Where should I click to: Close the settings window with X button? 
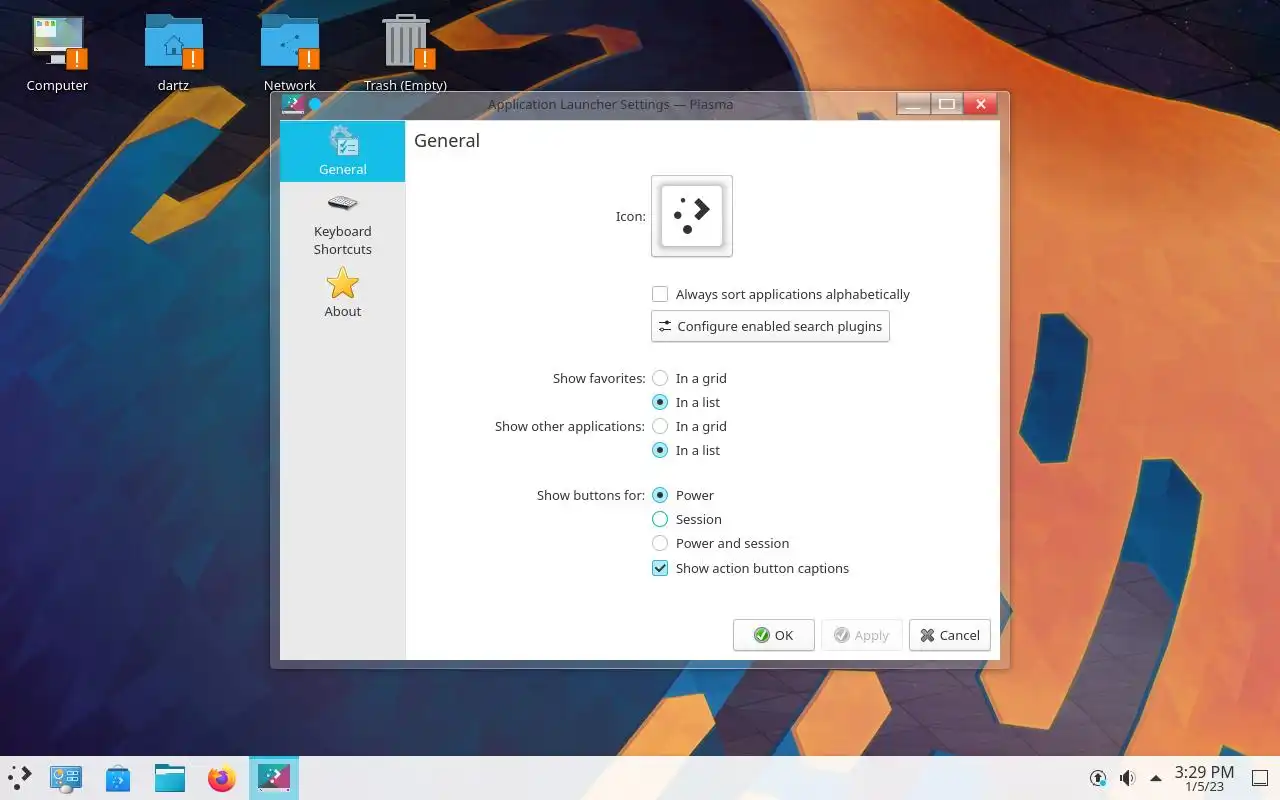[980, 104]
